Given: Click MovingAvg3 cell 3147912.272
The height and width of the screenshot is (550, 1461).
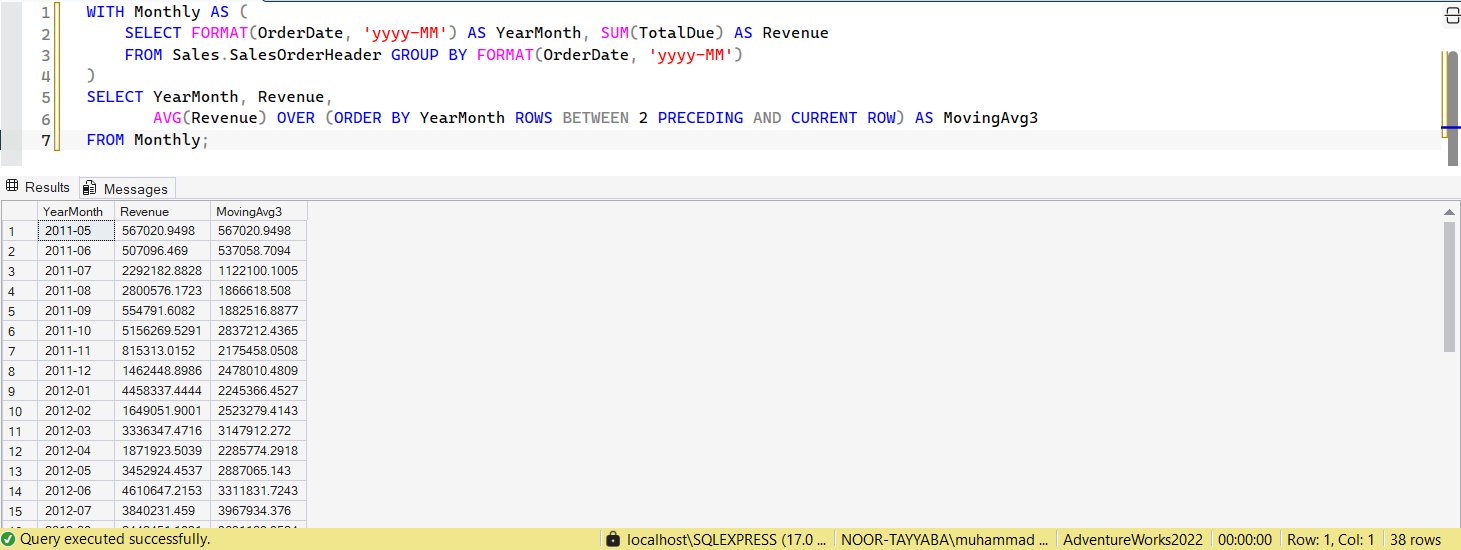Looking at the screenshot, I should (258, 431).
